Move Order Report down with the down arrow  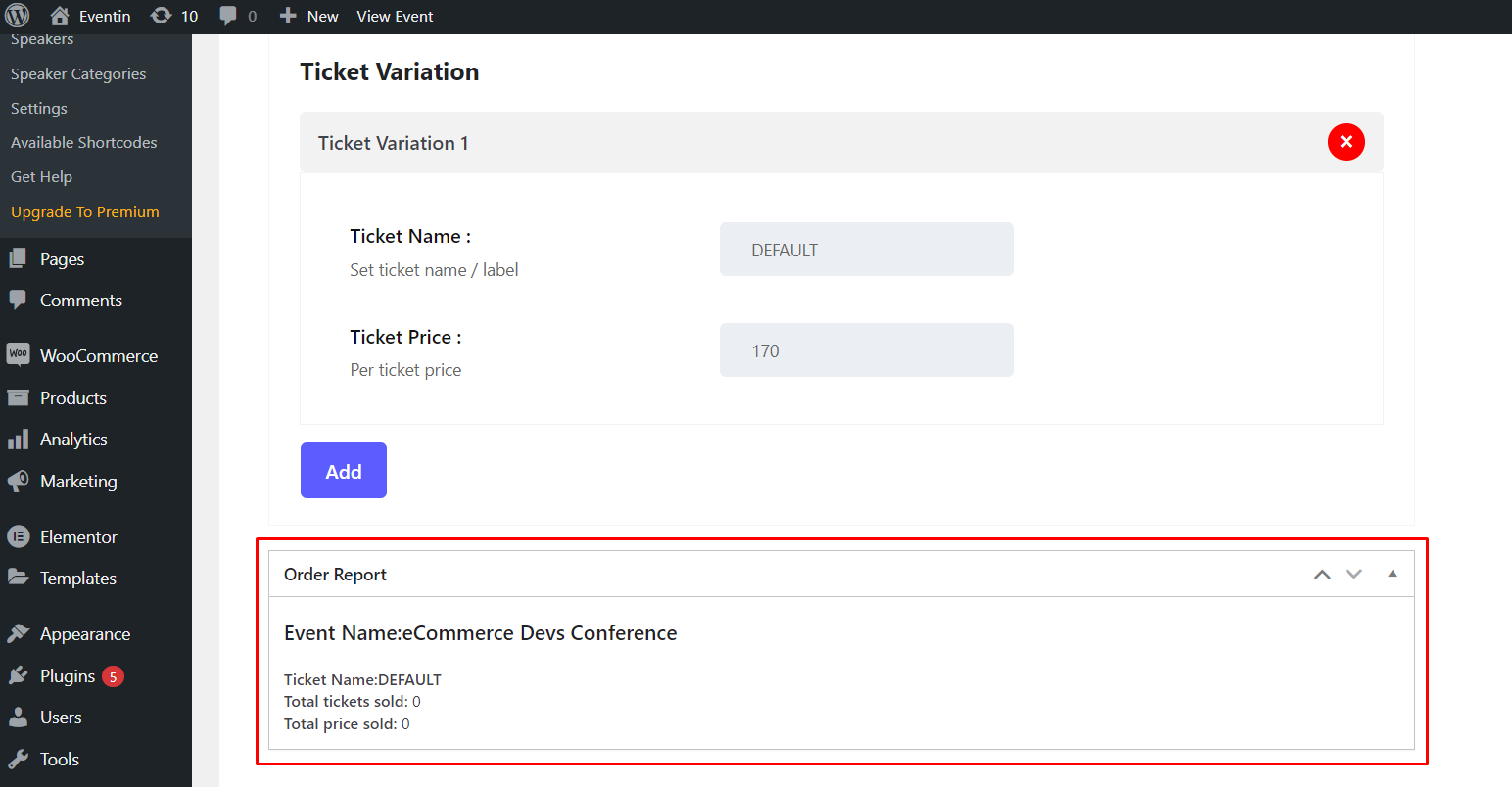click(x=1353, y=574)
